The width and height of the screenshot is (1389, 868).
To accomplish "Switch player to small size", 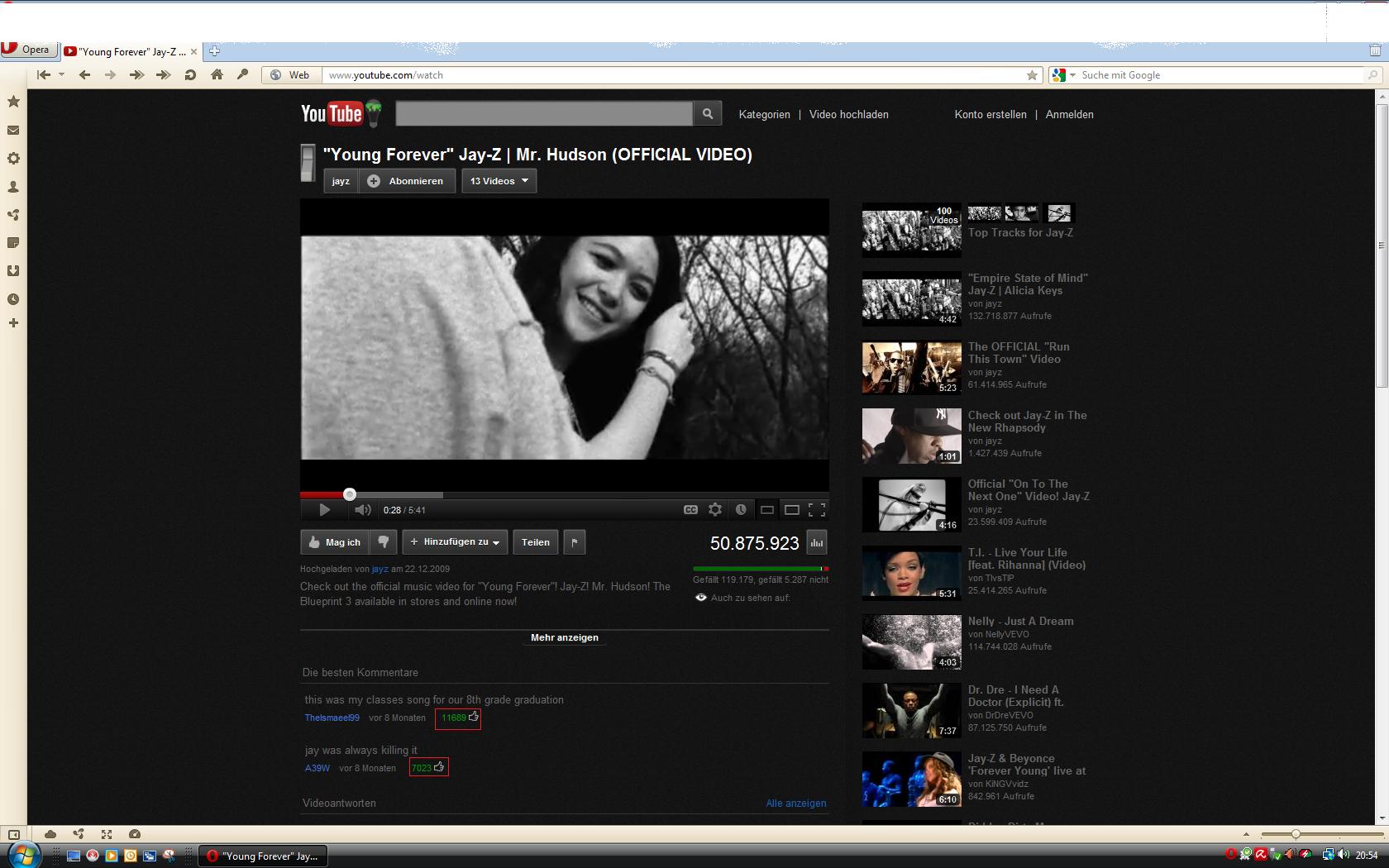I will click(766, 510).
